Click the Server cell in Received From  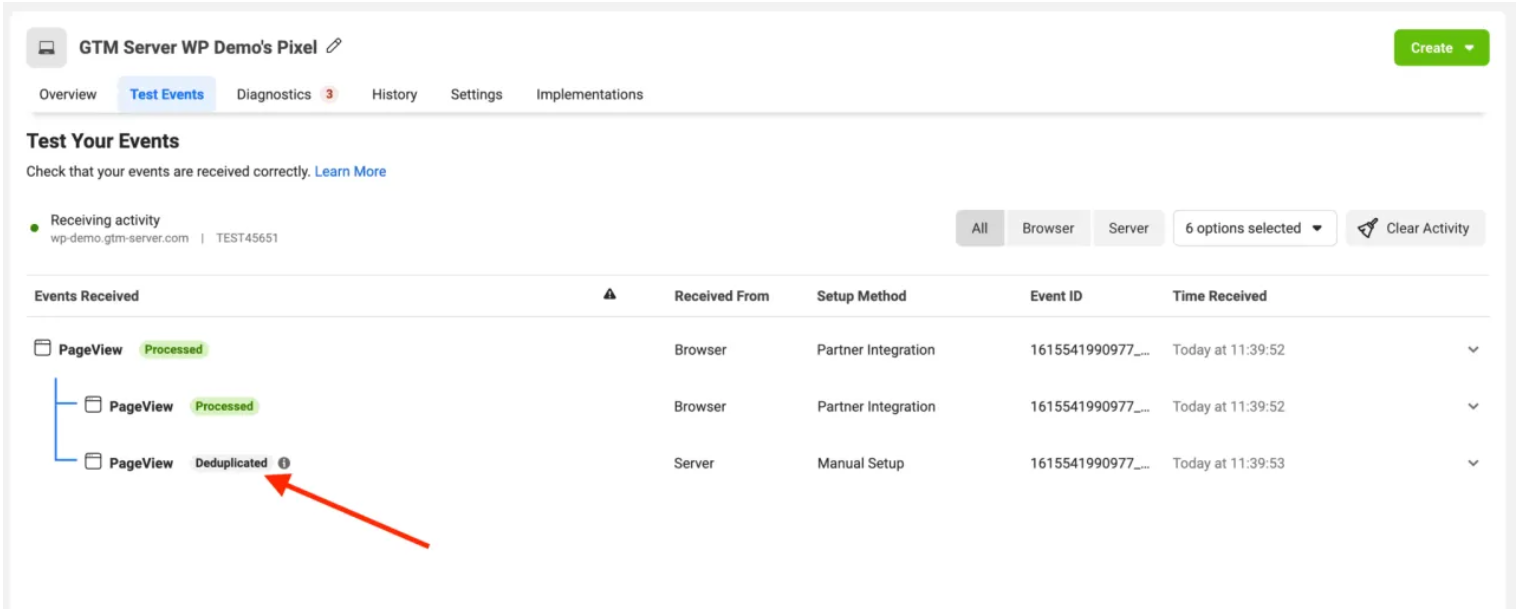694,463
